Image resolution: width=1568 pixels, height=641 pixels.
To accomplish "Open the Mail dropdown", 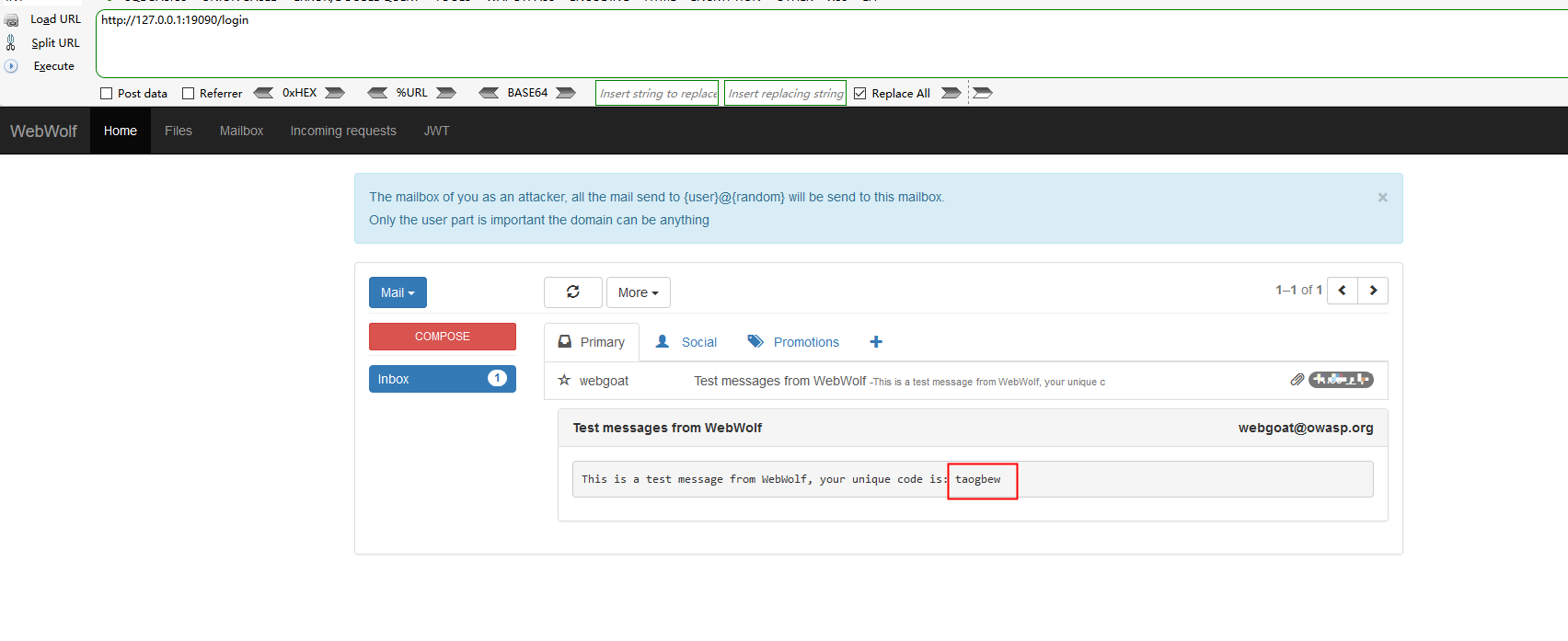I will tap(398, 292).
